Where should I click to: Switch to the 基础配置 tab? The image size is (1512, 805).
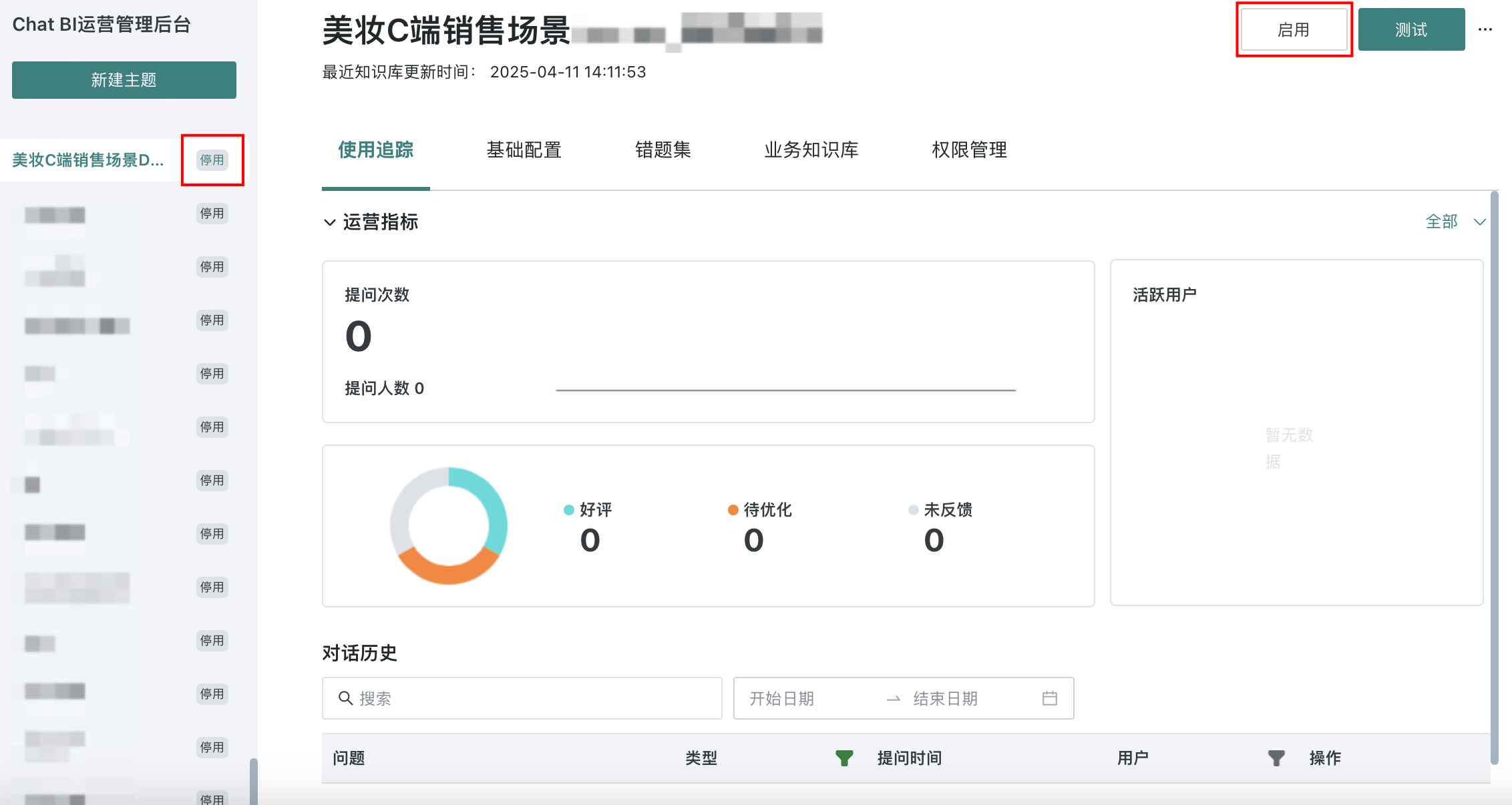(x=524, y=150)
